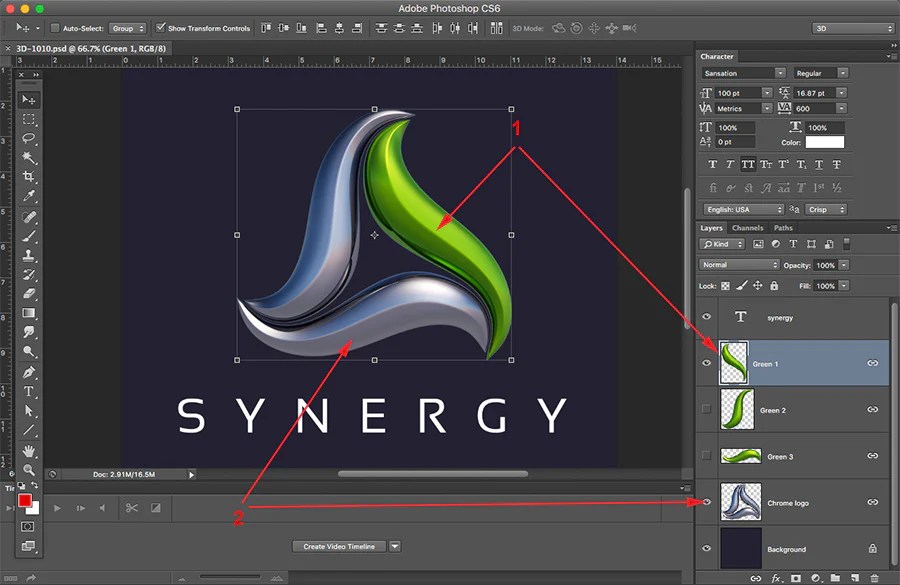Activate the Hand tool
This screenshot has height=585, width=900.
coord(29,450)
